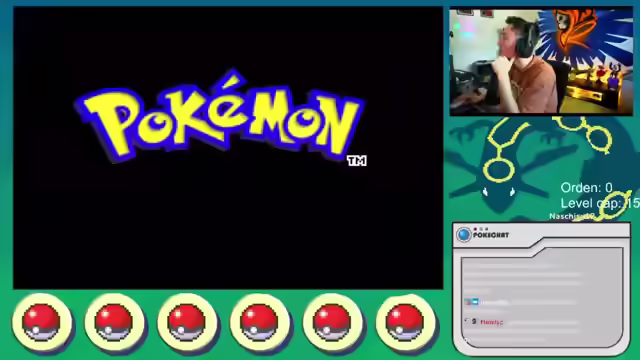Select the sixth Poké Ball party slot
This screenshot has width=640, height=360.
click(405, 322)
